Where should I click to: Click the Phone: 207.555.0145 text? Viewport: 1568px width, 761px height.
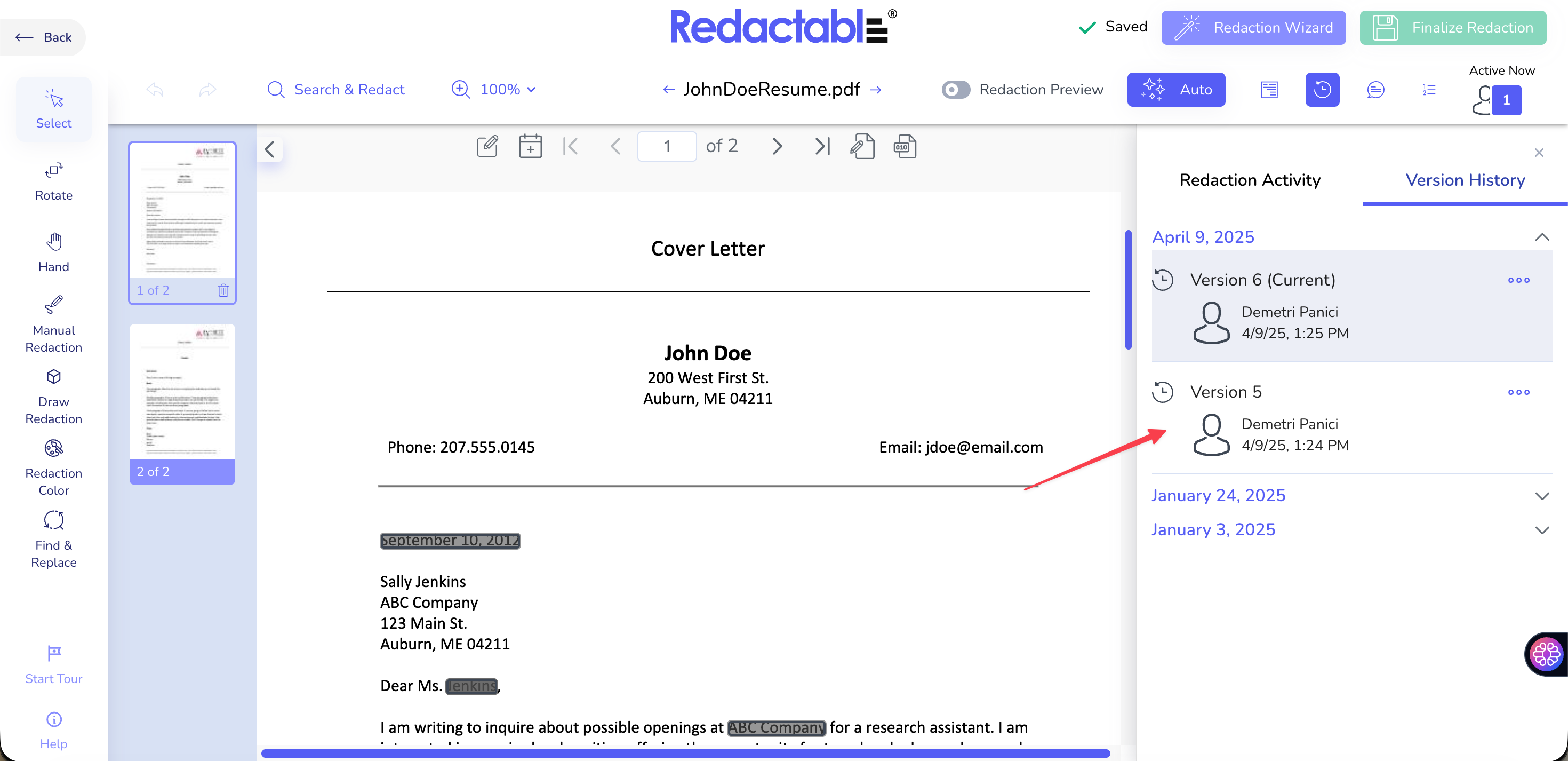461,447
